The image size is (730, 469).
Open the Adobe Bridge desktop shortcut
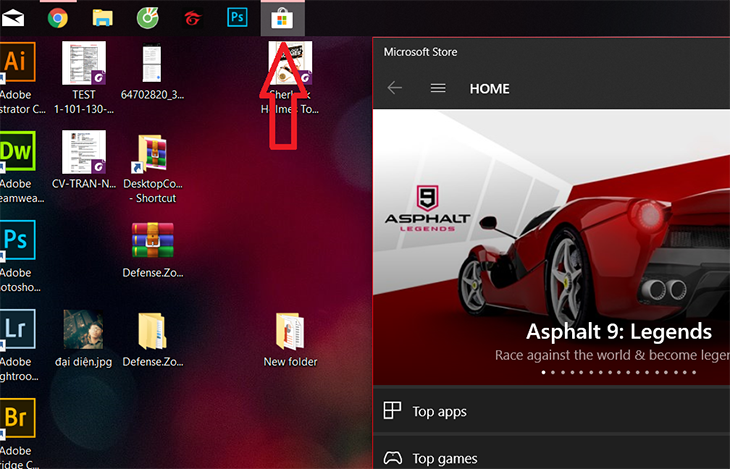click(x=18, y=418)
